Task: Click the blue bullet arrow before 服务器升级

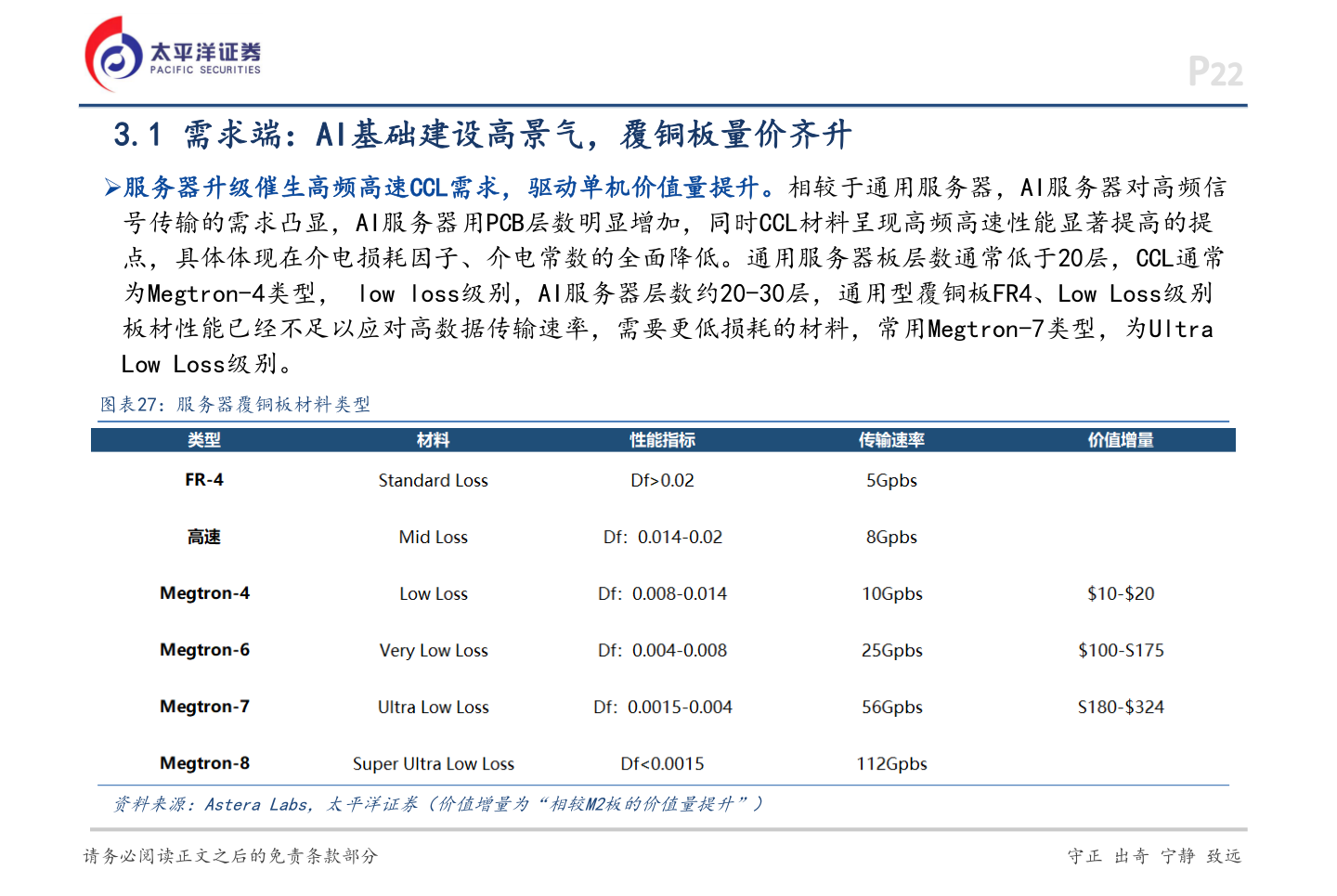Action: tap(112, 188)
